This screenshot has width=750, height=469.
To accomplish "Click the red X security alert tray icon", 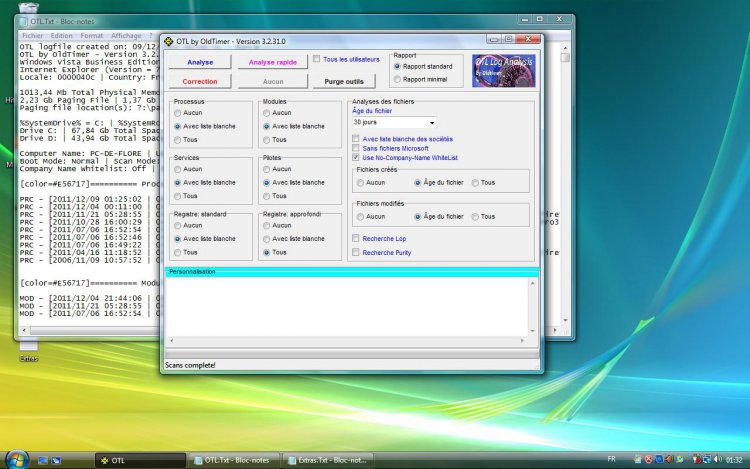I will pyautogui.click(x=648, y=459).
